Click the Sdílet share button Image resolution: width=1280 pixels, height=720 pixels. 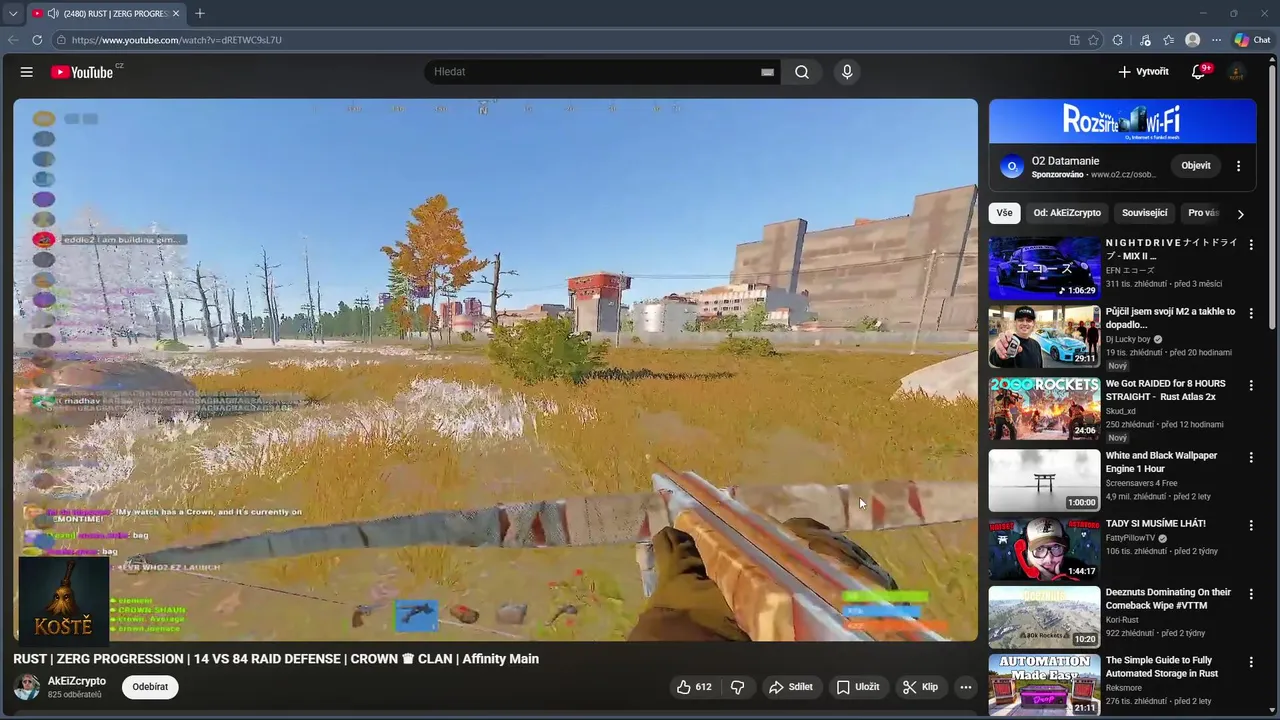tap(790, 687)
